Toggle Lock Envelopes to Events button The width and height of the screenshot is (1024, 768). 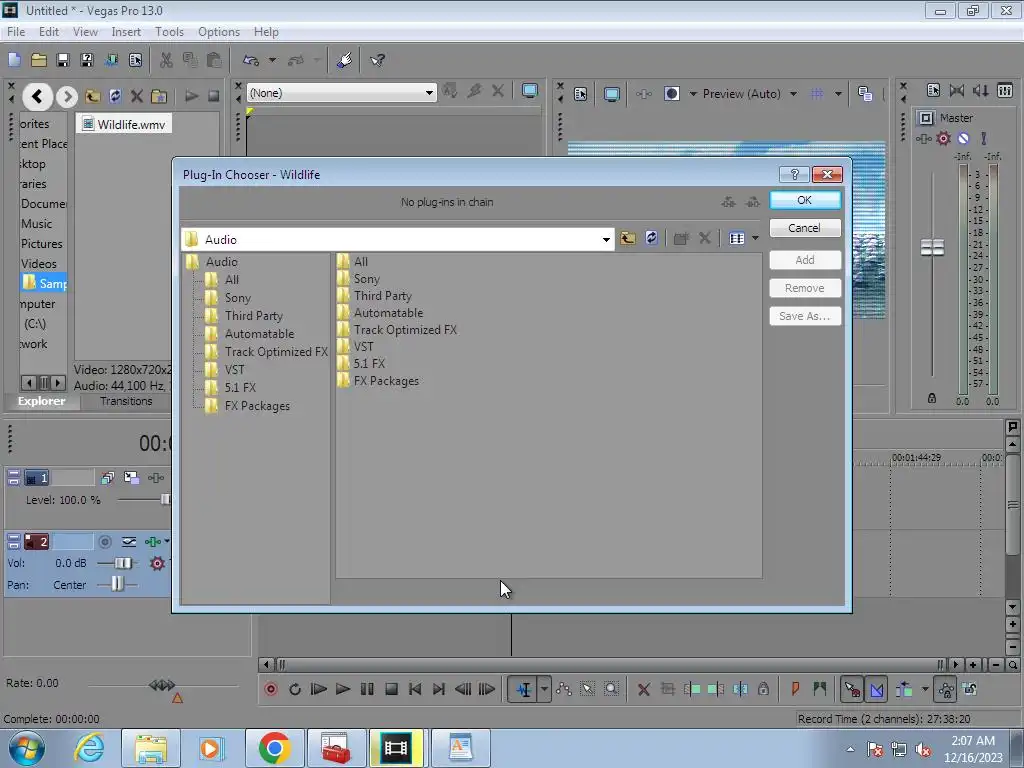pos(946,689)
